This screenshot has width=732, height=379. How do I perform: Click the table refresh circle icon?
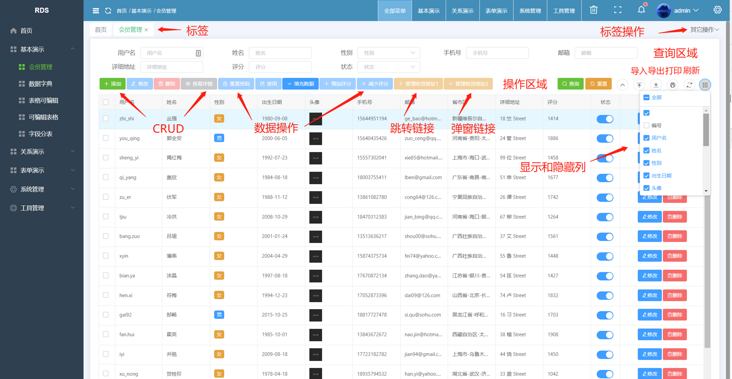click(689, 84)
